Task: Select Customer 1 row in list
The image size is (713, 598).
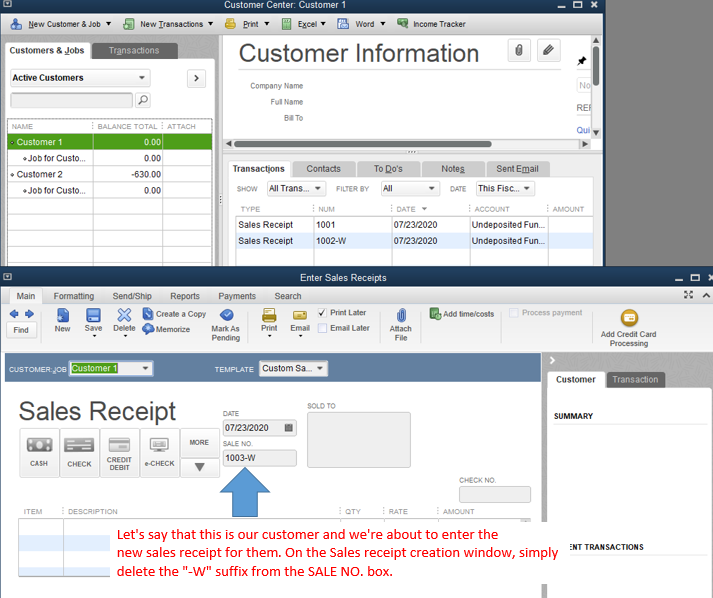Action: click(x=109, y=142)
